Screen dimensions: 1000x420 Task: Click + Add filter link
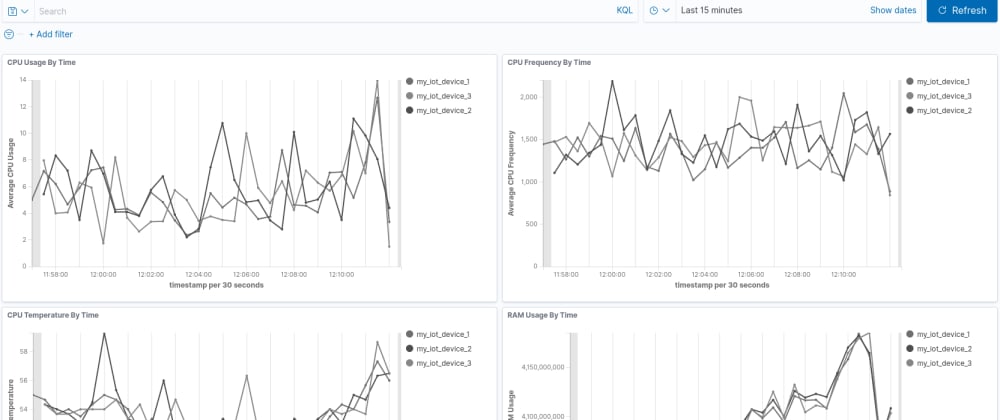[50, 34]
